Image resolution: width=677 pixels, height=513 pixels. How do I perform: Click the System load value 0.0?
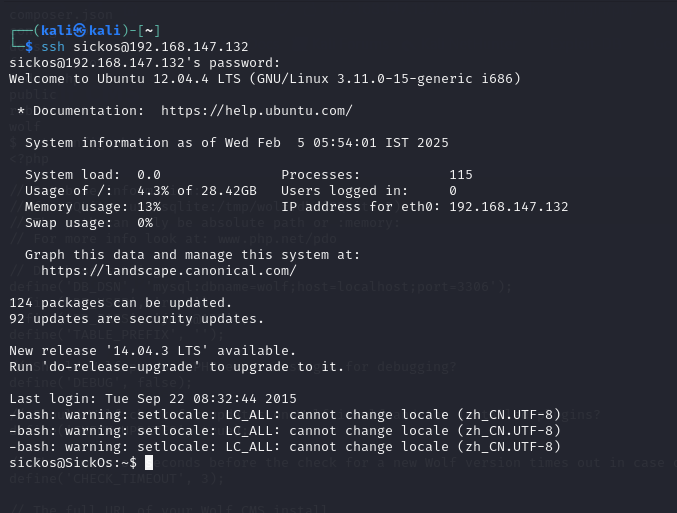pyautogui.click(x=149, y=174)
